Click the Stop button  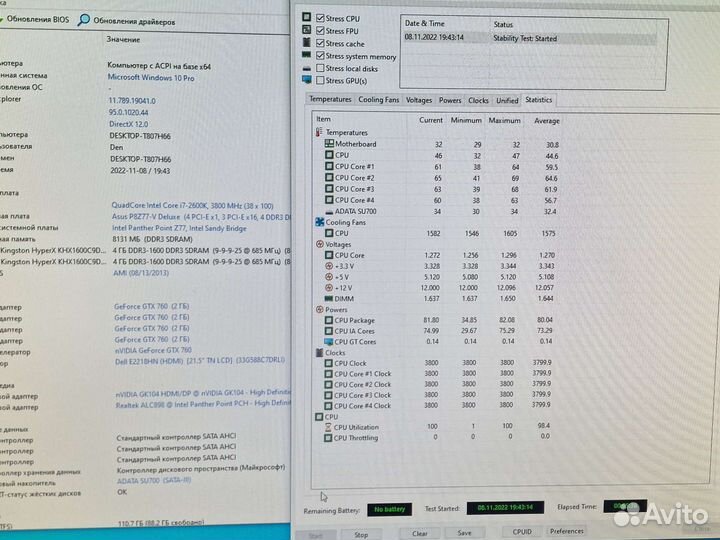pyautogui.click(x=361, y=535)
